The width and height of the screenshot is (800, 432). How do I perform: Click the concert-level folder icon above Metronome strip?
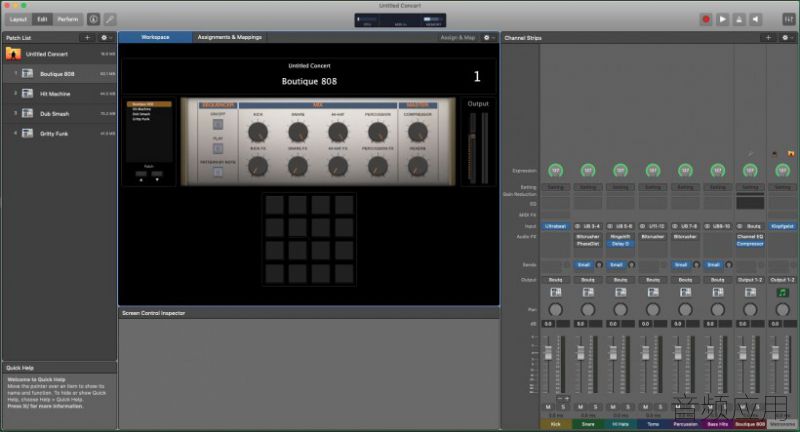coord(791,154)
